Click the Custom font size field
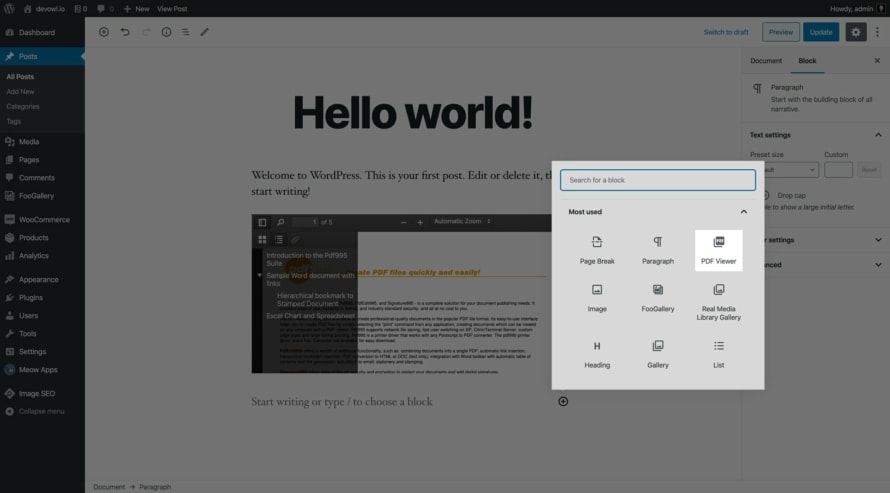The image size is (890, 493). tap(838, 170)
